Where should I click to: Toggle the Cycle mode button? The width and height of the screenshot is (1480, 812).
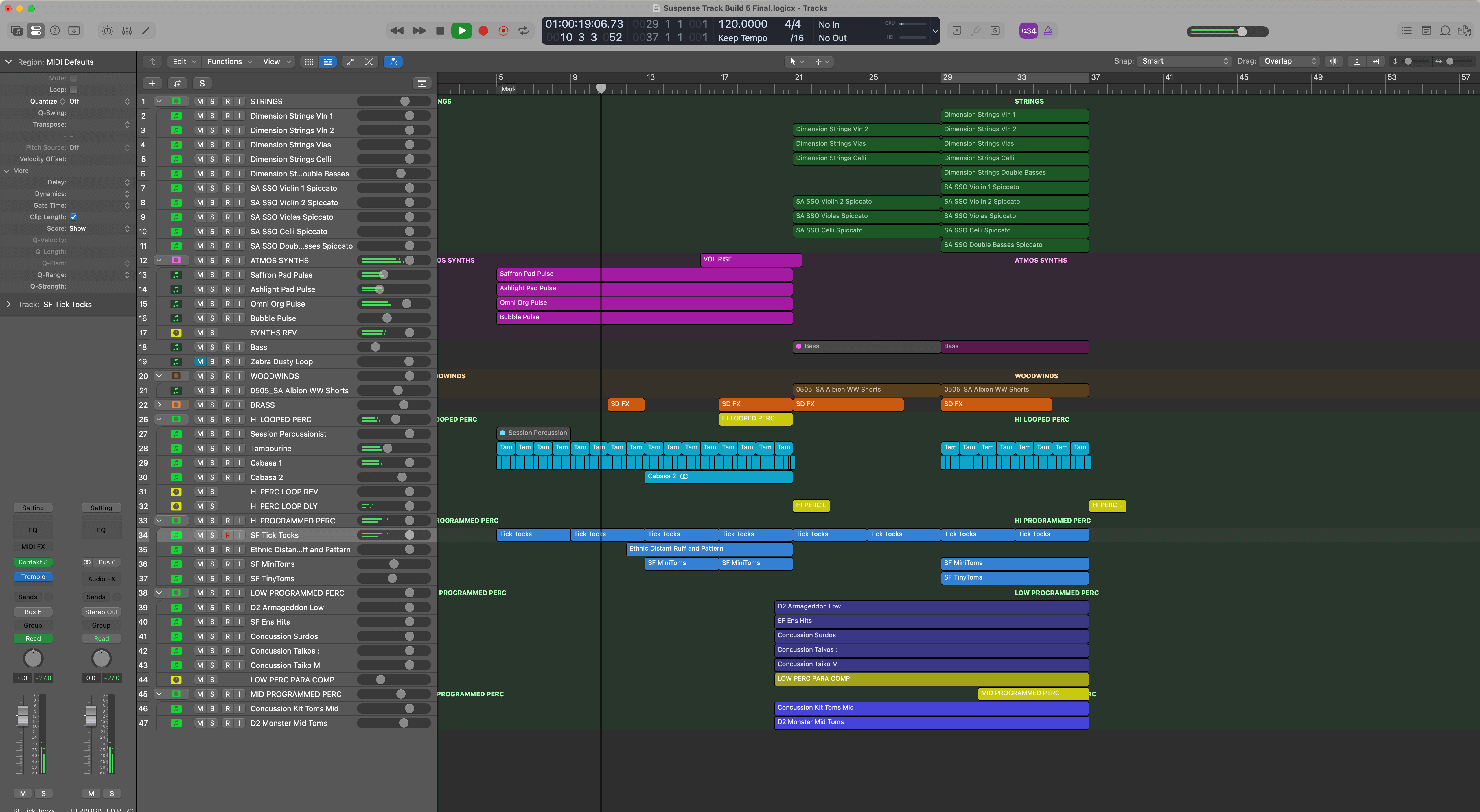coord(523,31)
